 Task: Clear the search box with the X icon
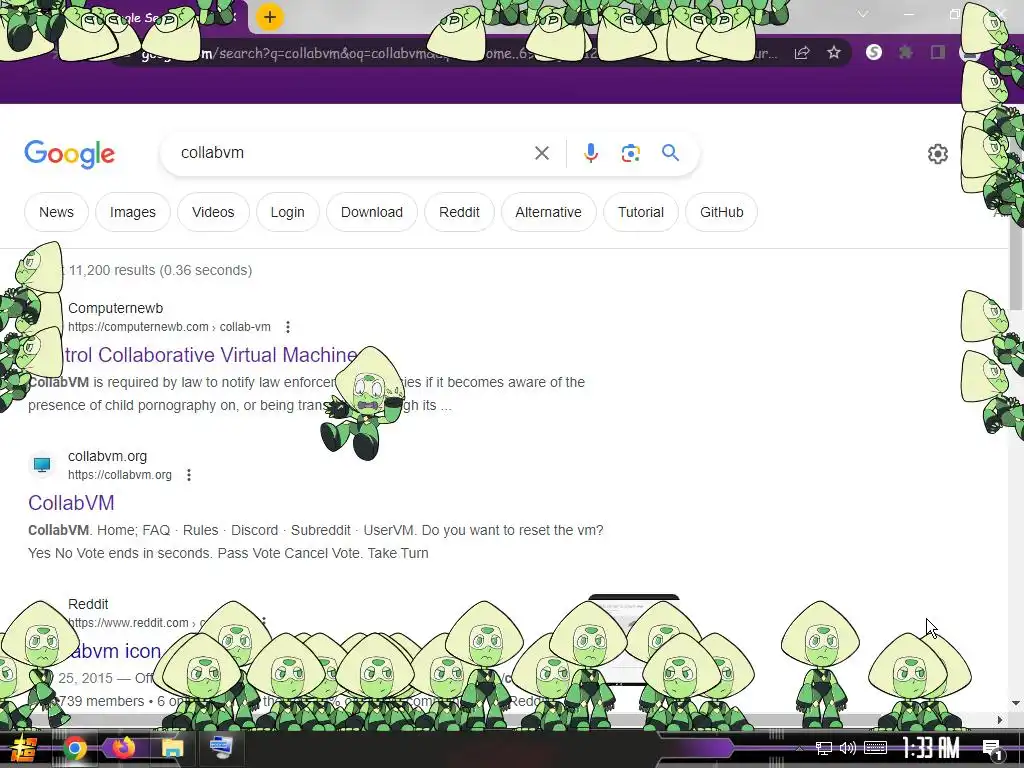tap(542, 153)
